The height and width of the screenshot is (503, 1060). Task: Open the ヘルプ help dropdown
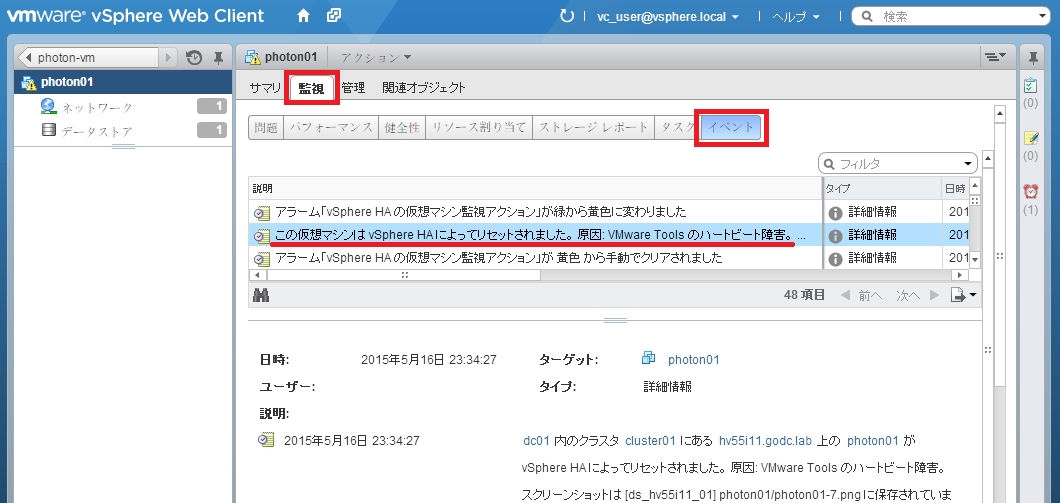tap(796, 16)
